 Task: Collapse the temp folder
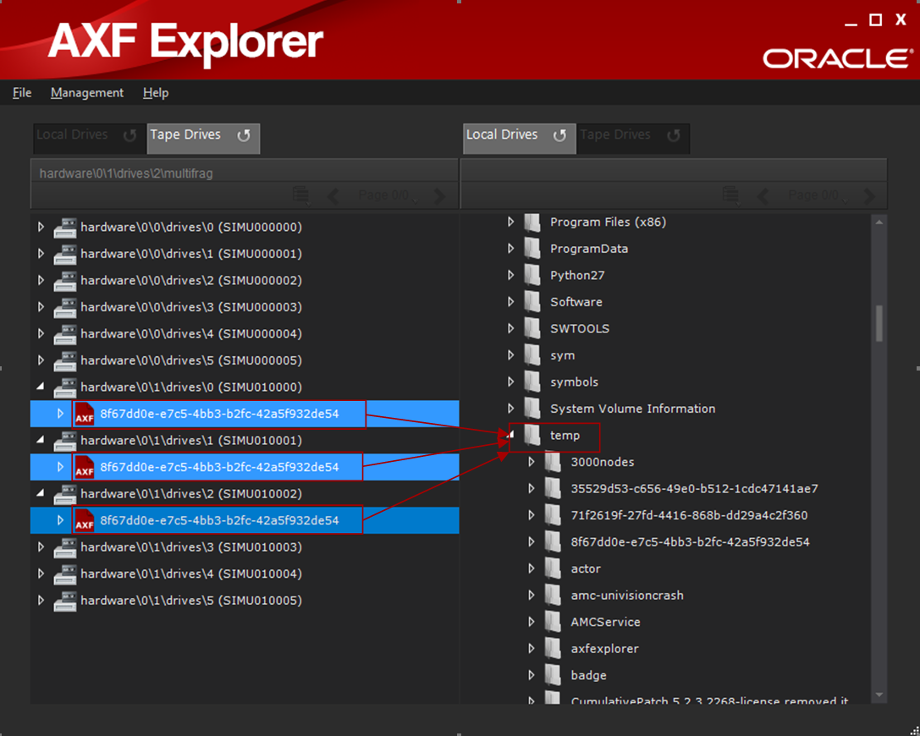point(510,435)
